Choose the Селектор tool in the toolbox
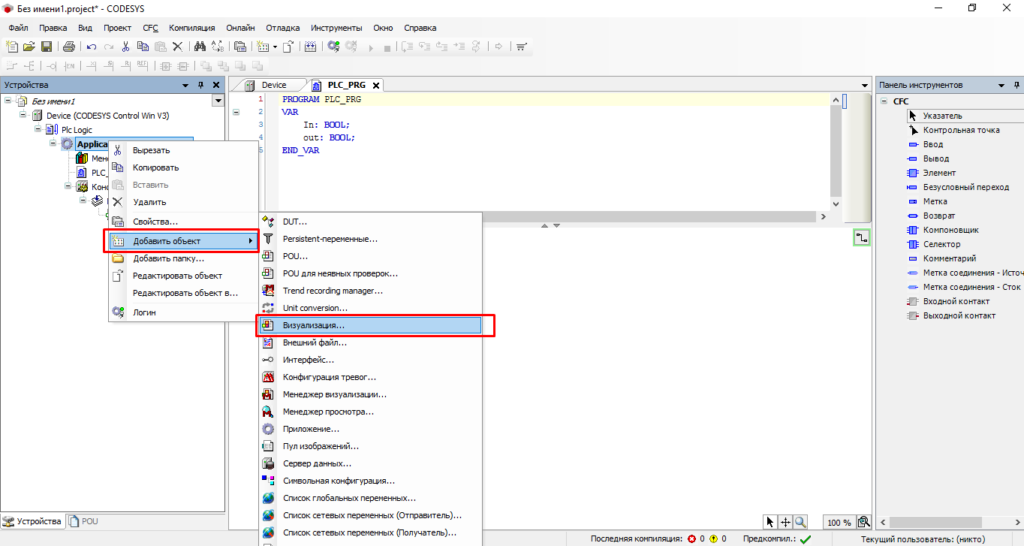The width and height of the screenshot is (1024, 546). coord(941,244)
